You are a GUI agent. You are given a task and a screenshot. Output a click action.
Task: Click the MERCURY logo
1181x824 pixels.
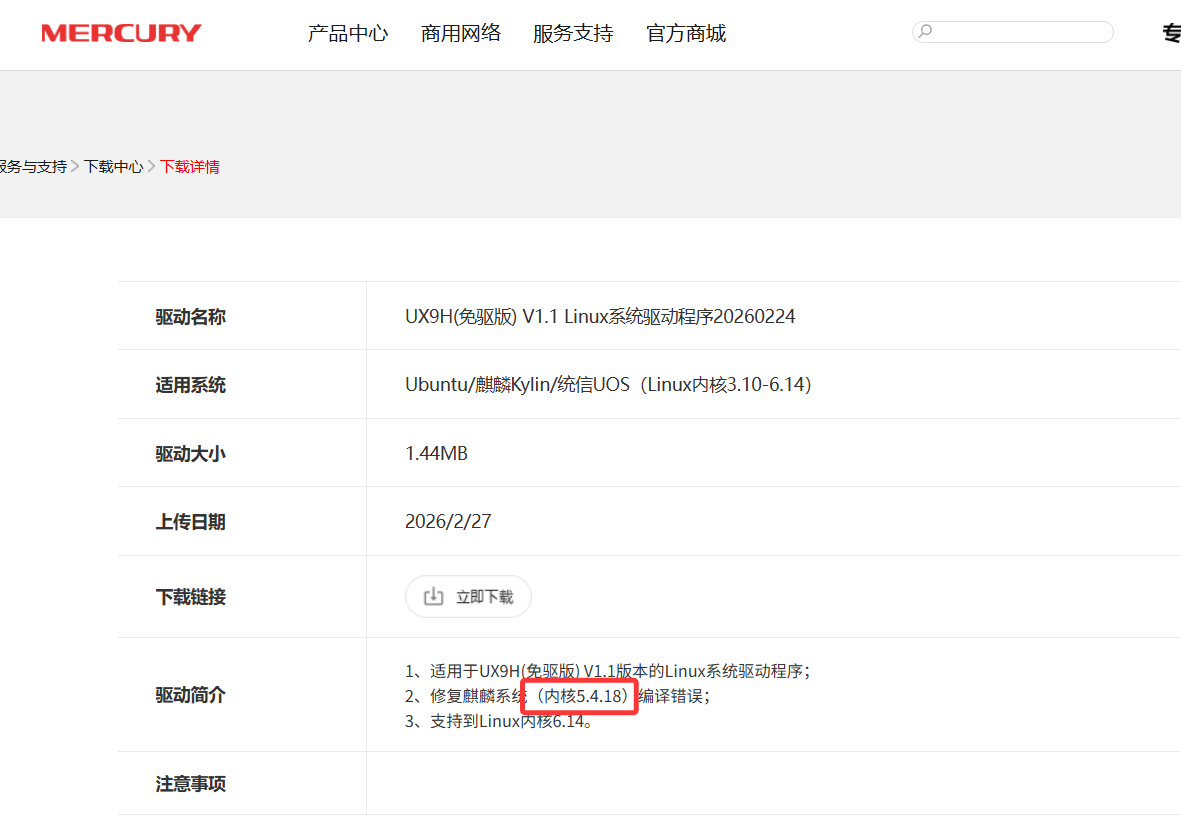point(121,33)
